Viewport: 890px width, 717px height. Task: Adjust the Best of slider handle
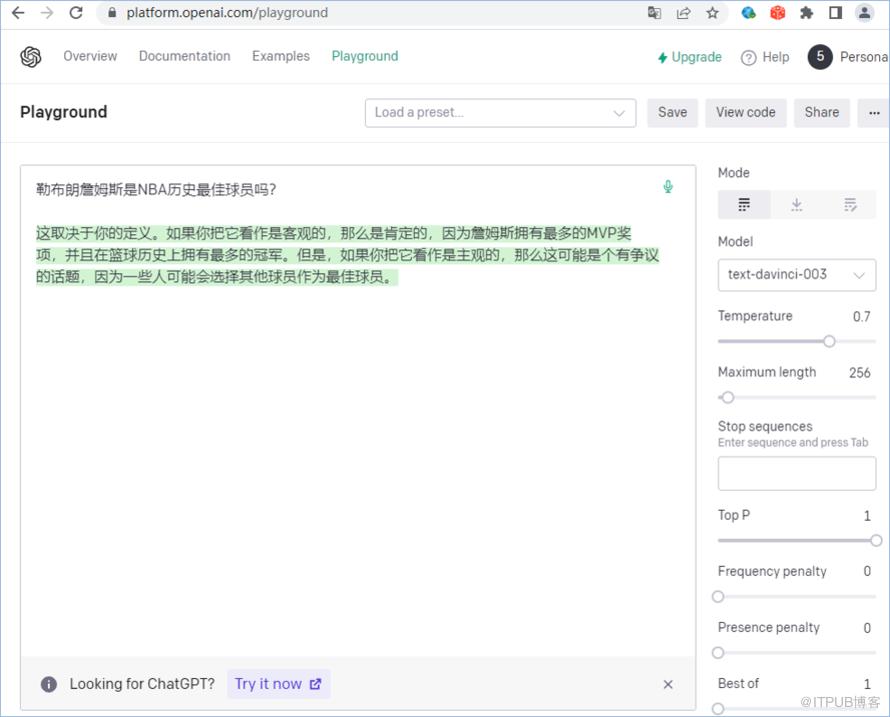[x=718, y=708]
